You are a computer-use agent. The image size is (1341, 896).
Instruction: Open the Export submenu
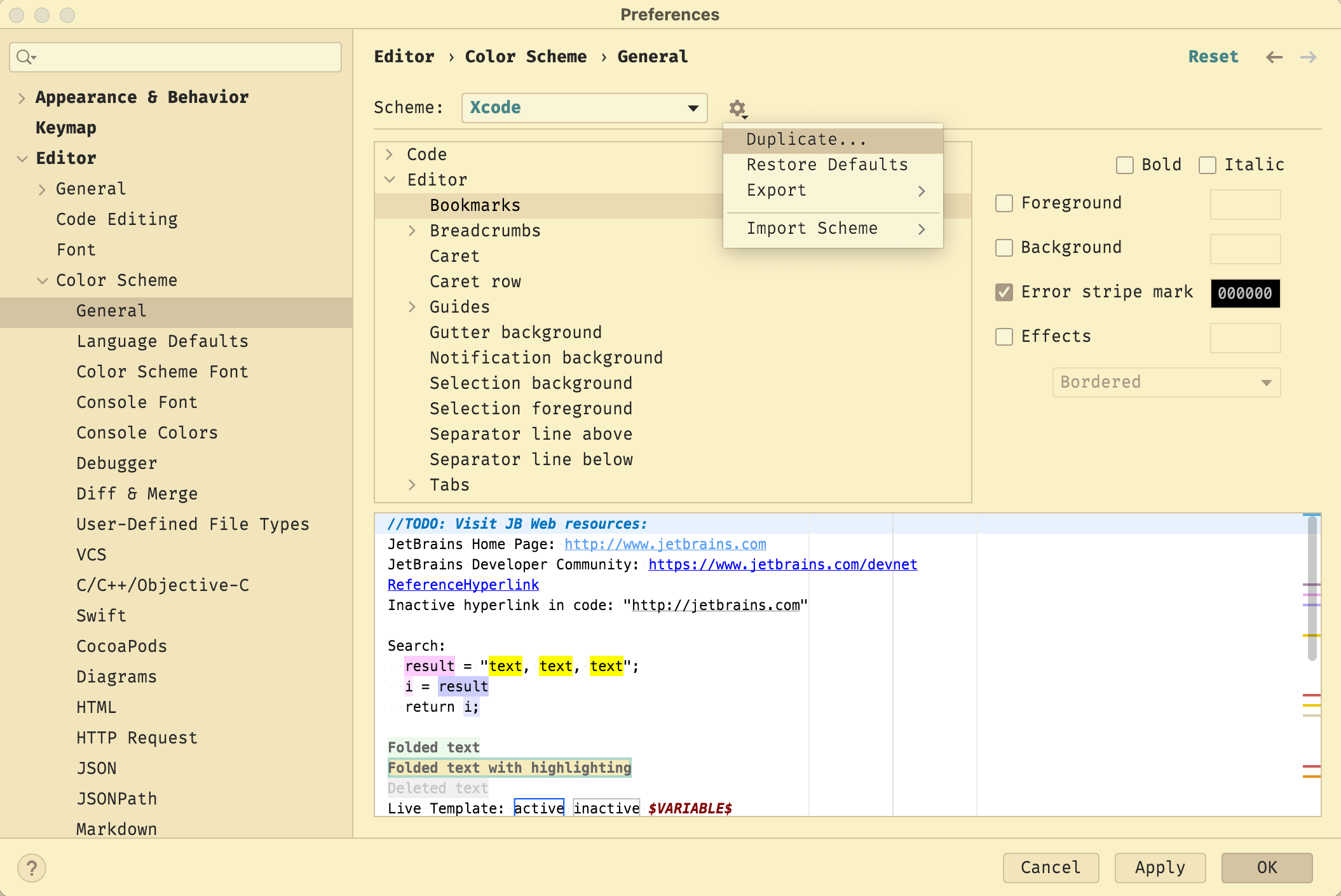point(833,191)
